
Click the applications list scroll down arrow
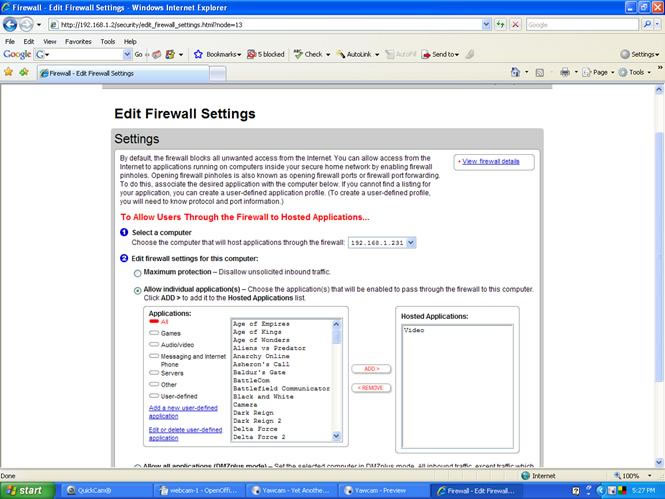337,436
